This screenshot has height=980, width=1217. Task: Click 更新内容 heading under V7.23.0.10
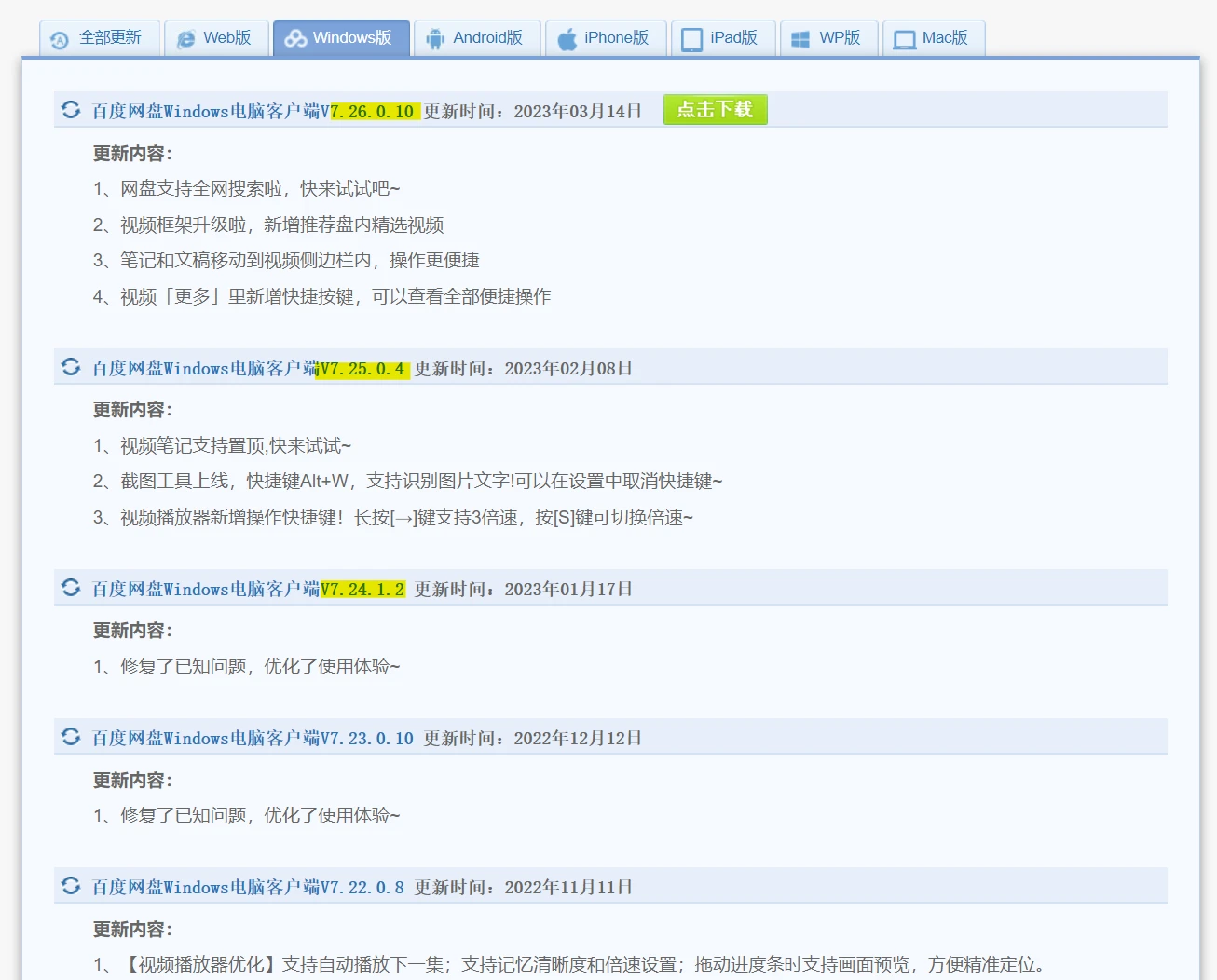[132, 781]
